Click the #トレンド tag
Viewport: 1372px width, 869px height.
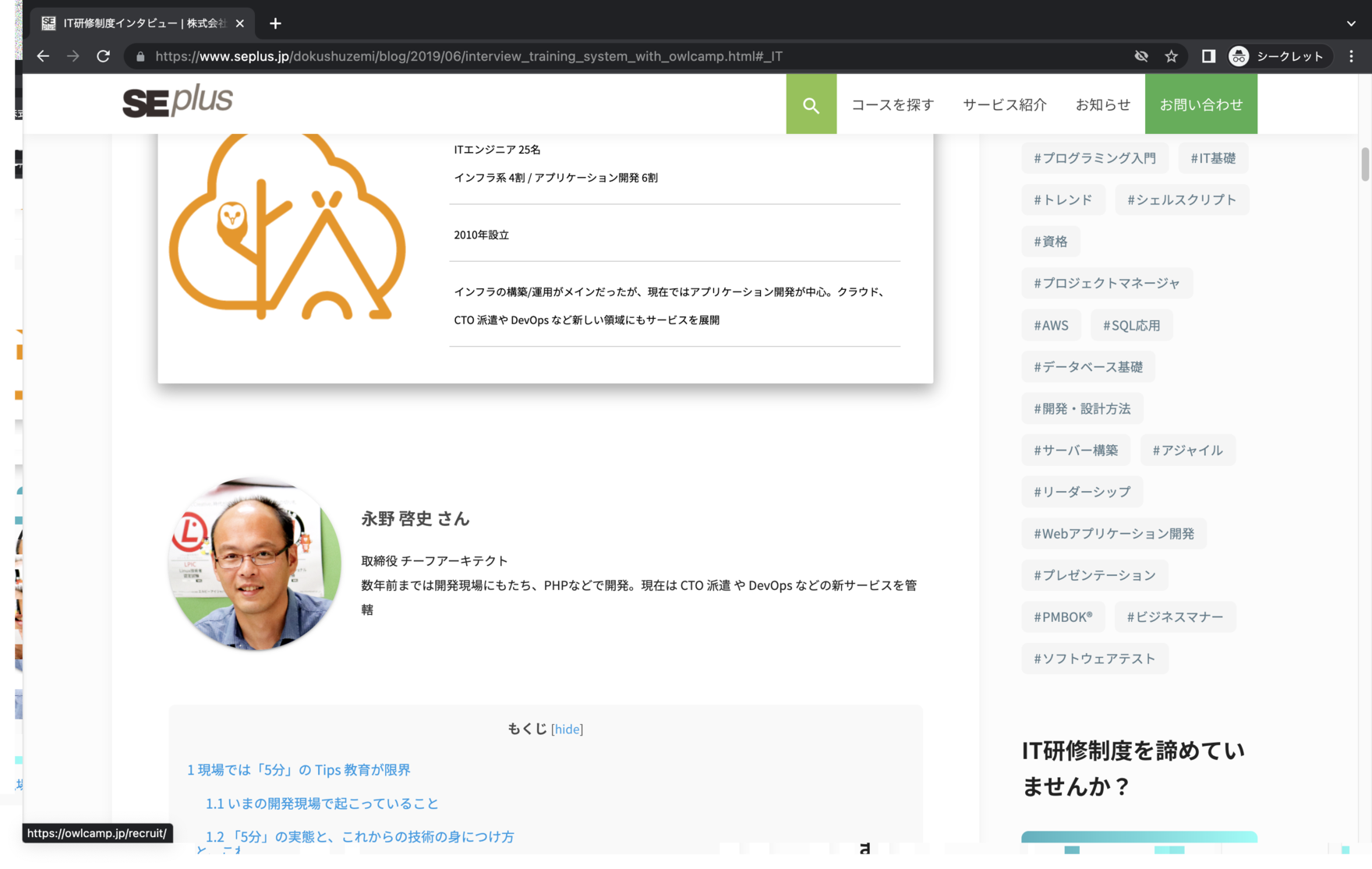click(1063, 200)
